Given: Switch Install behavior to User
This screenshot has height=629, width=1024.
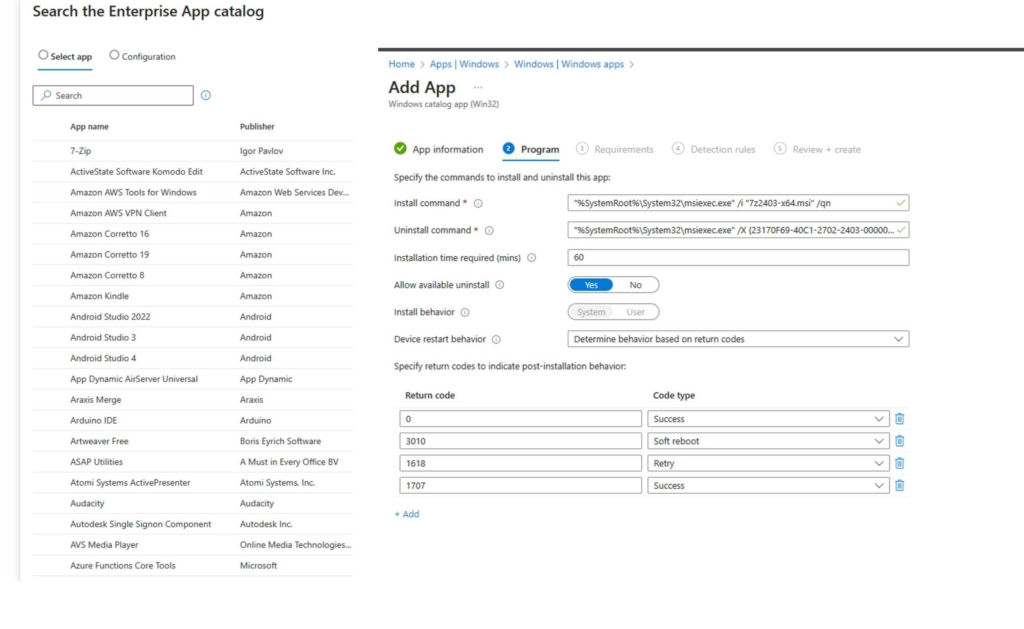Looking at the screenshot, I should [x=635, y=312].
